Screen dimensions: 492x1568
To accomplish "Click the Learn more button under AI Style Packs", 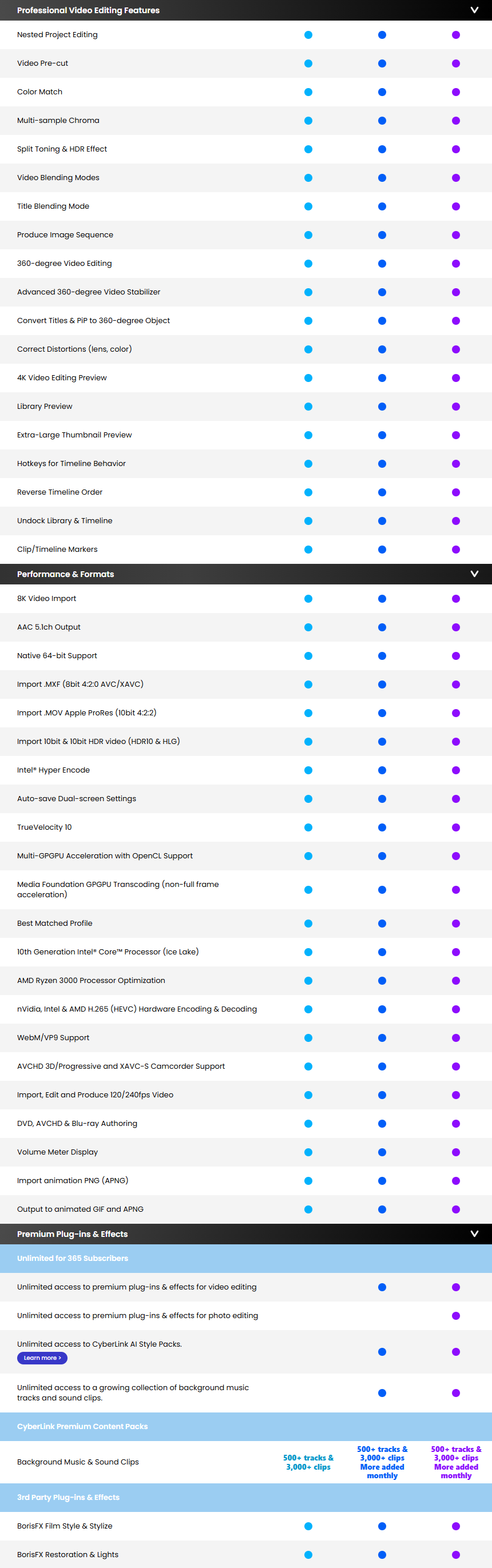I will coord(42,1358).
